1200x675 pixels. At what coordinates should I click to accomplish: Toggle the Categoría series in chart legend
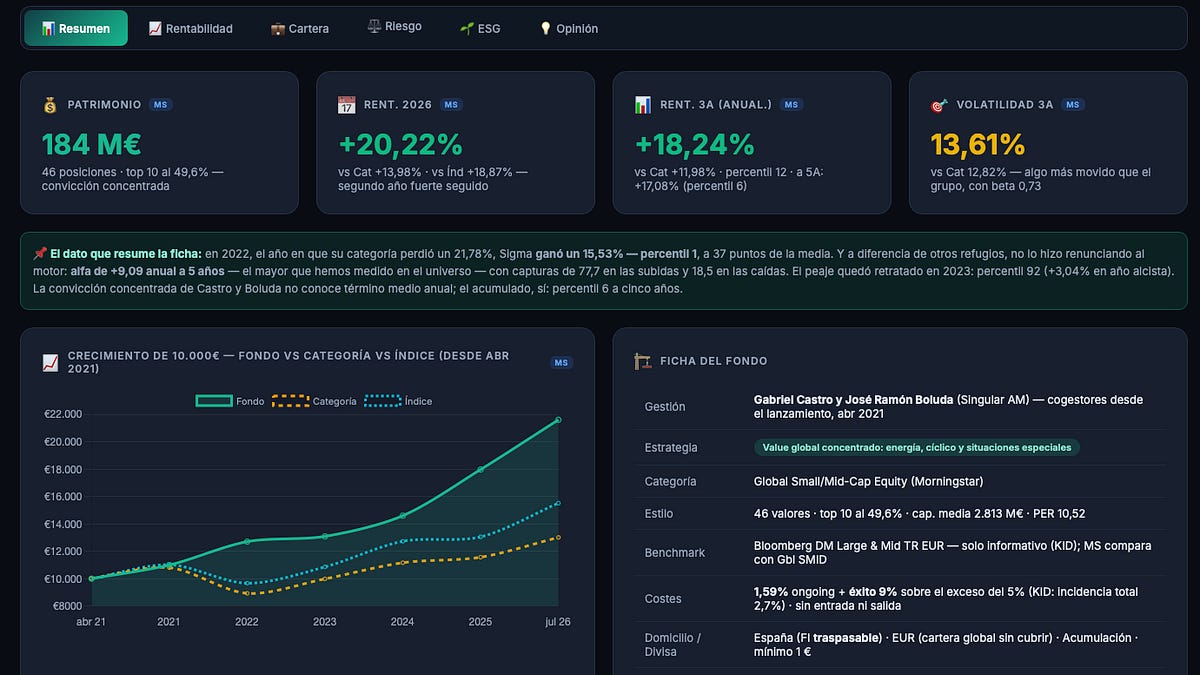(314, 401)
